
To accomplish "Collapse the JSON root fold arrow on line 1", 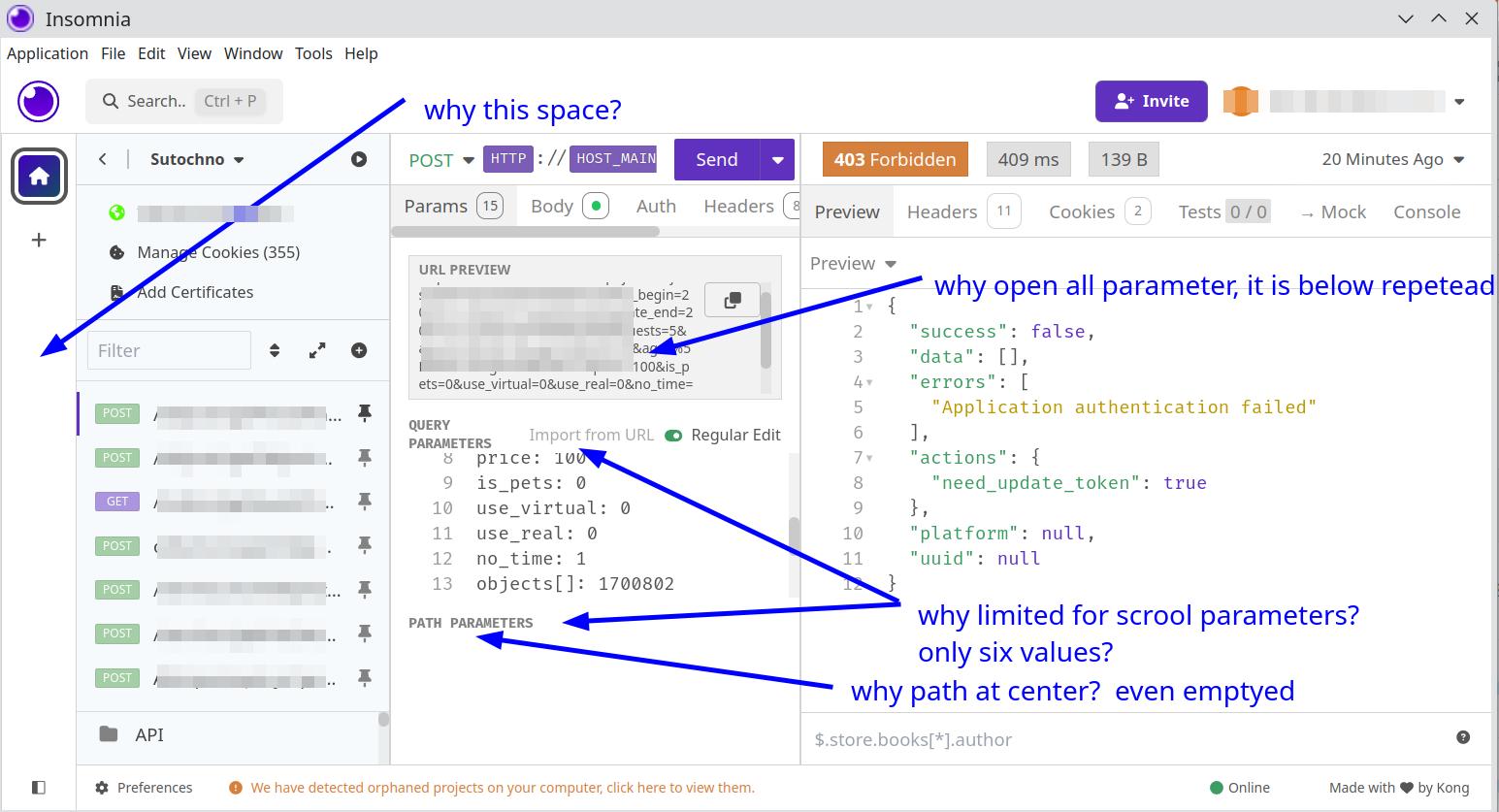I will coord(870,307).
